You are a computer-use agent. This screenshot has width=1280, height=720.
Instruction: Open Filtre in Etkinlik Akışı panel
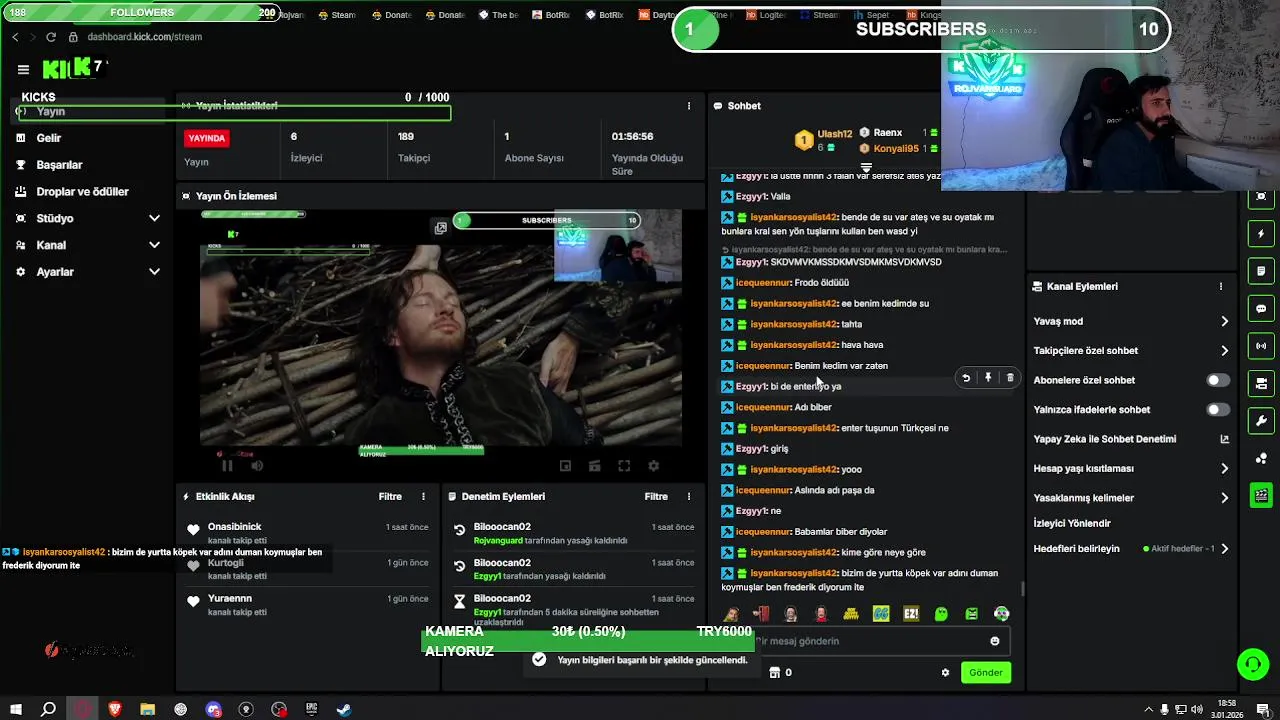tap(390, 496)
